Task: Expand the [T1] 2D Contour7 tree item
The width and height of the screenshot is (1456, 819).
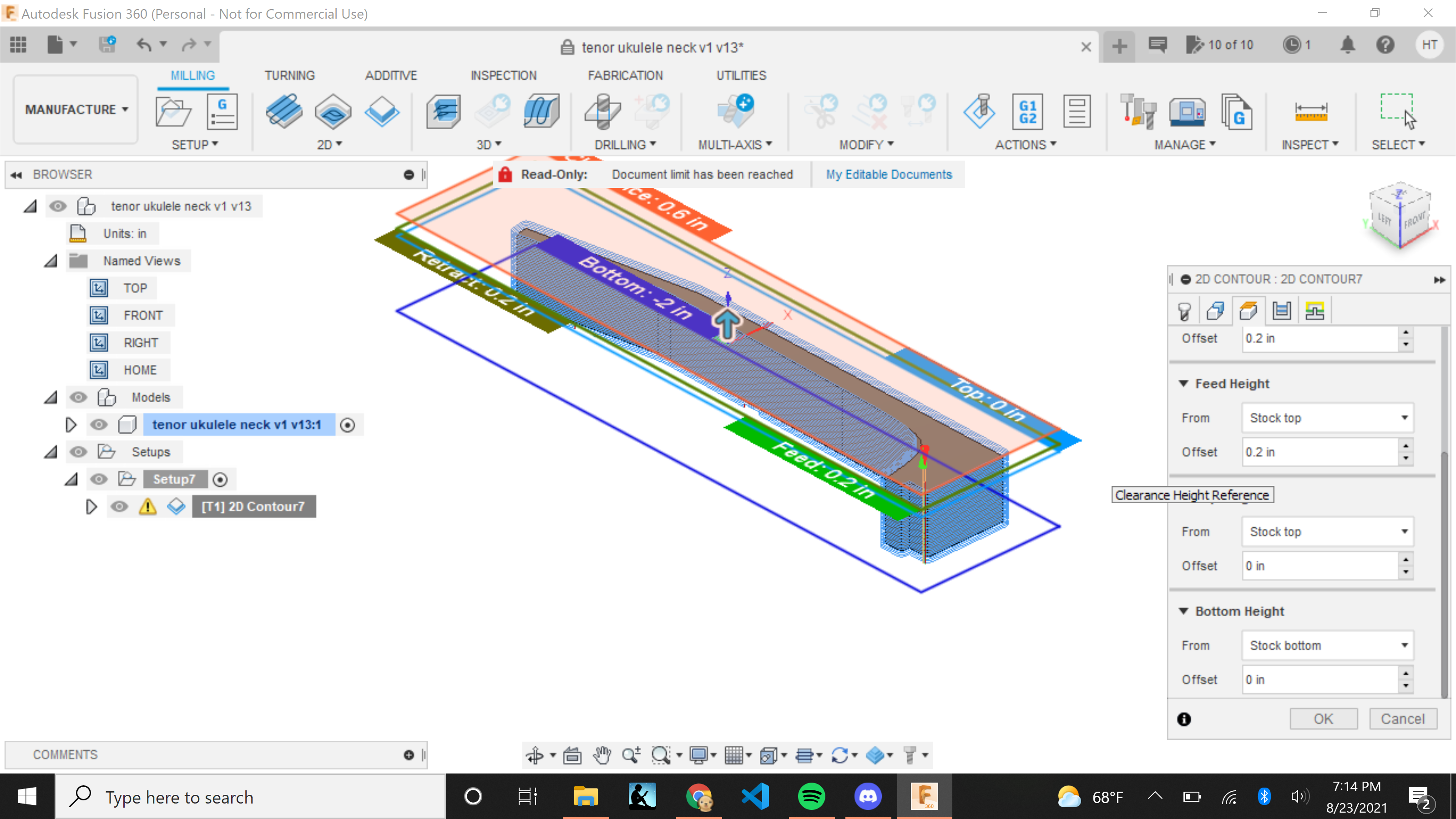Action: 91,507
